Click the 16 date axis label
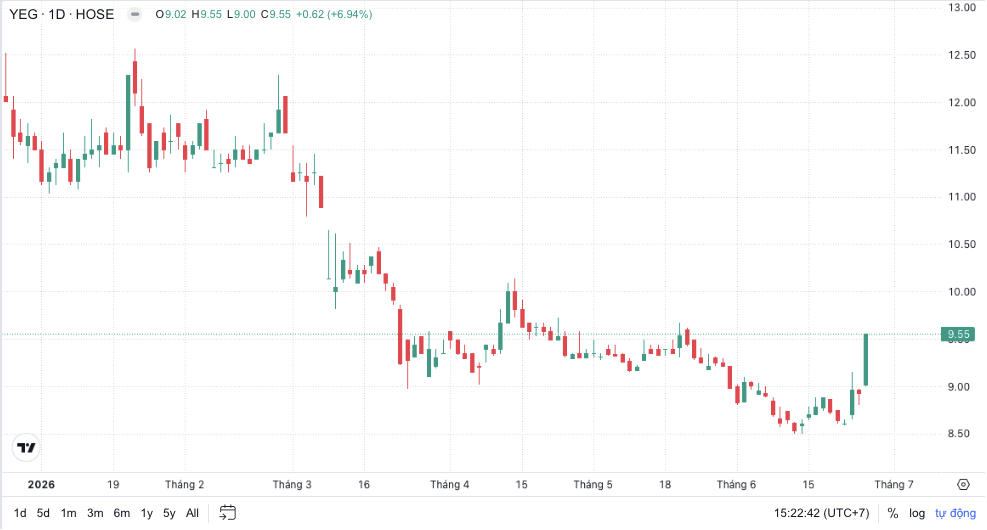Viewport: 987px width, 530px height. [364, 484]
